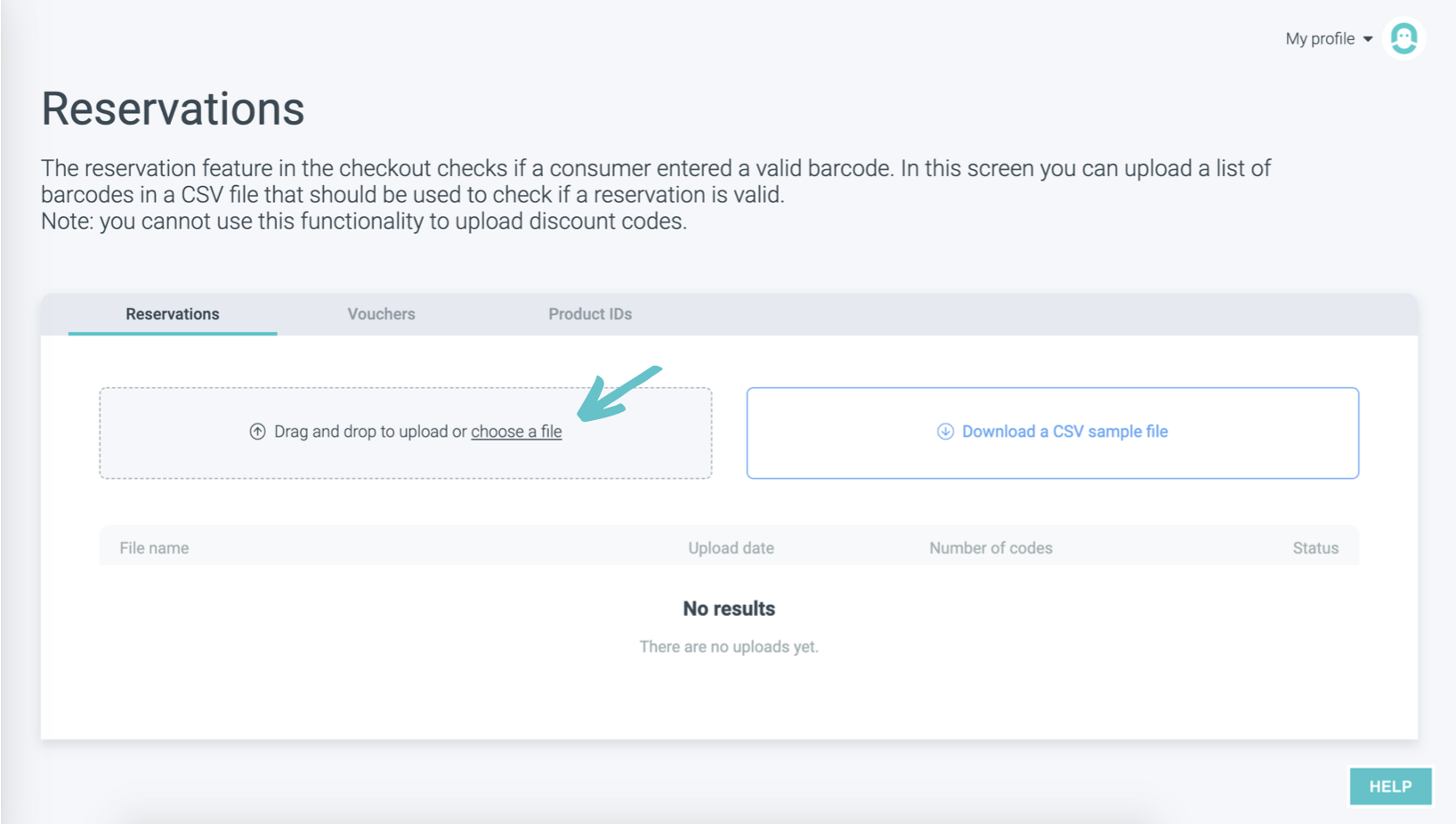Image resolution: width=1456 pixels, height=824 pixels.
Task: Click the "There are no uploads yet" text
Action: (729, 647)
